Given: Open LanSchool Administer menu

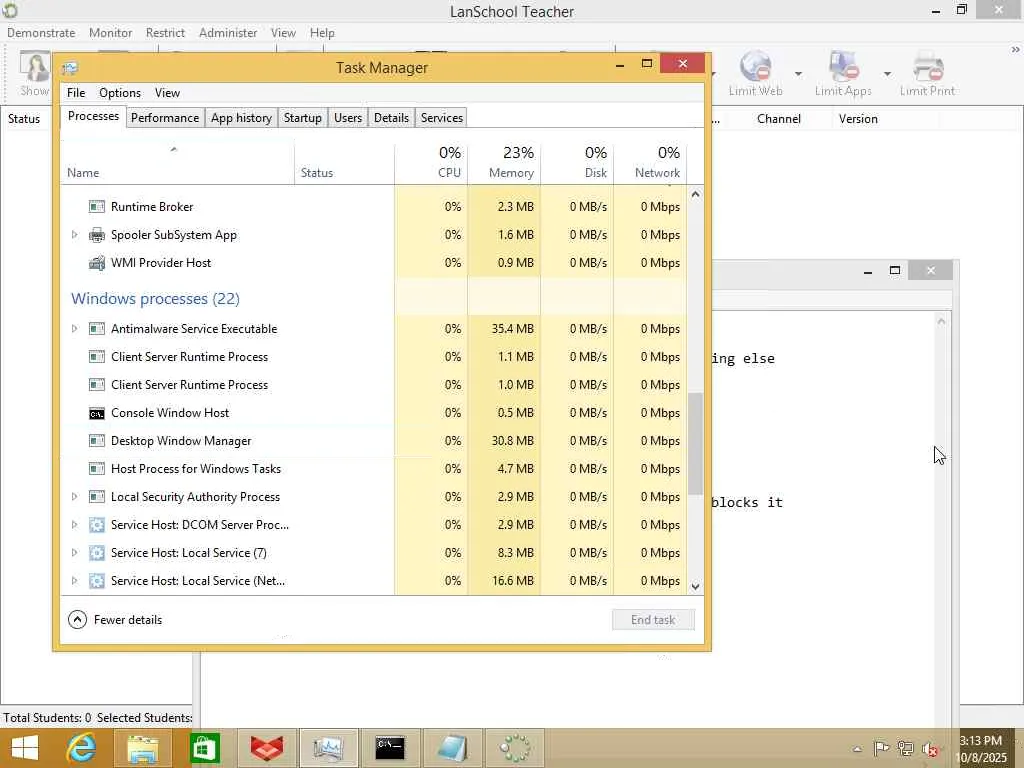Looking at the screenshot, I should (x=228, y=33).
